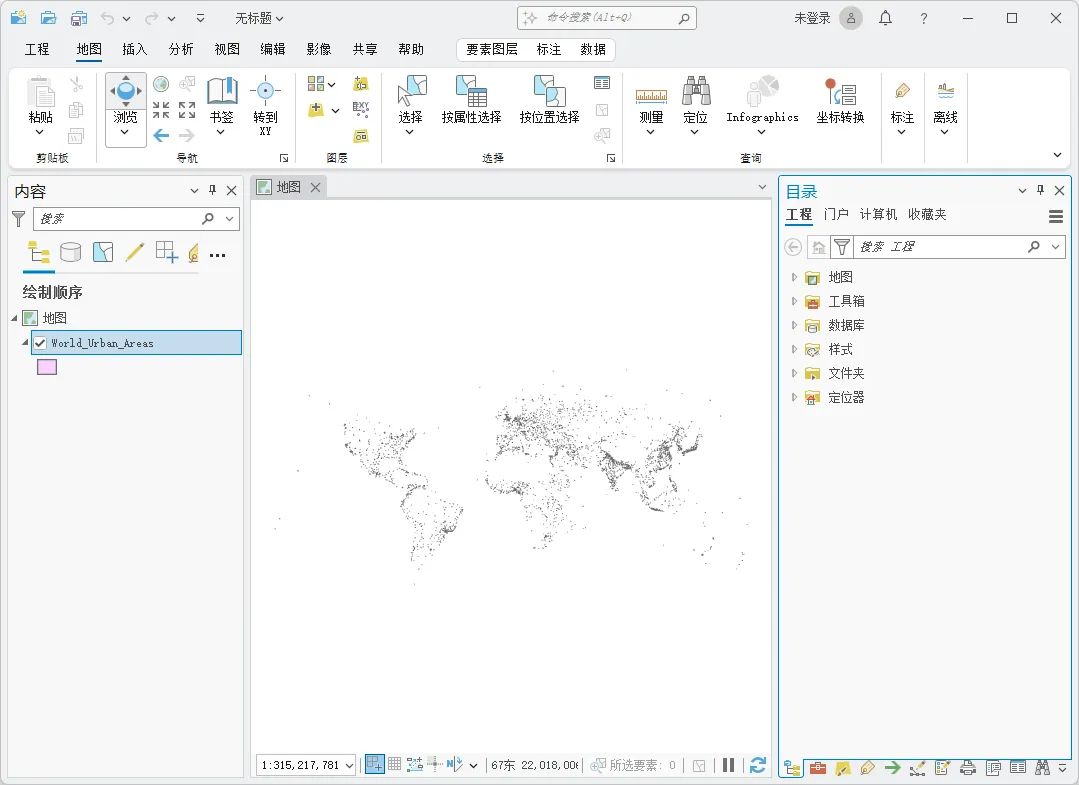
Task: Open the 书签 (Bookmarks) gallery
Action: pos(222,105)
